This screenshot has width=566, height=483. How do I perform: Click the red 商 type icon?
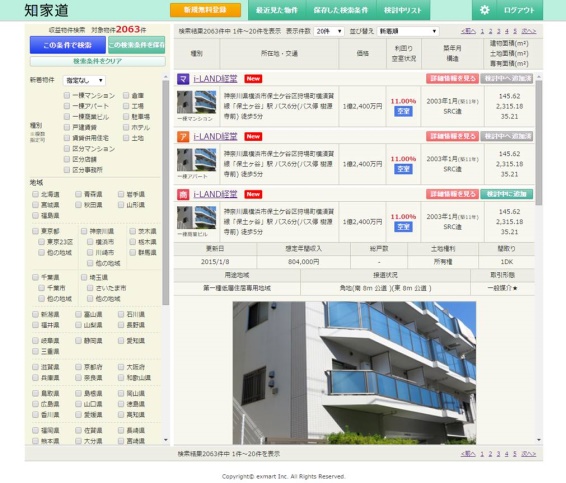point(183,194)
